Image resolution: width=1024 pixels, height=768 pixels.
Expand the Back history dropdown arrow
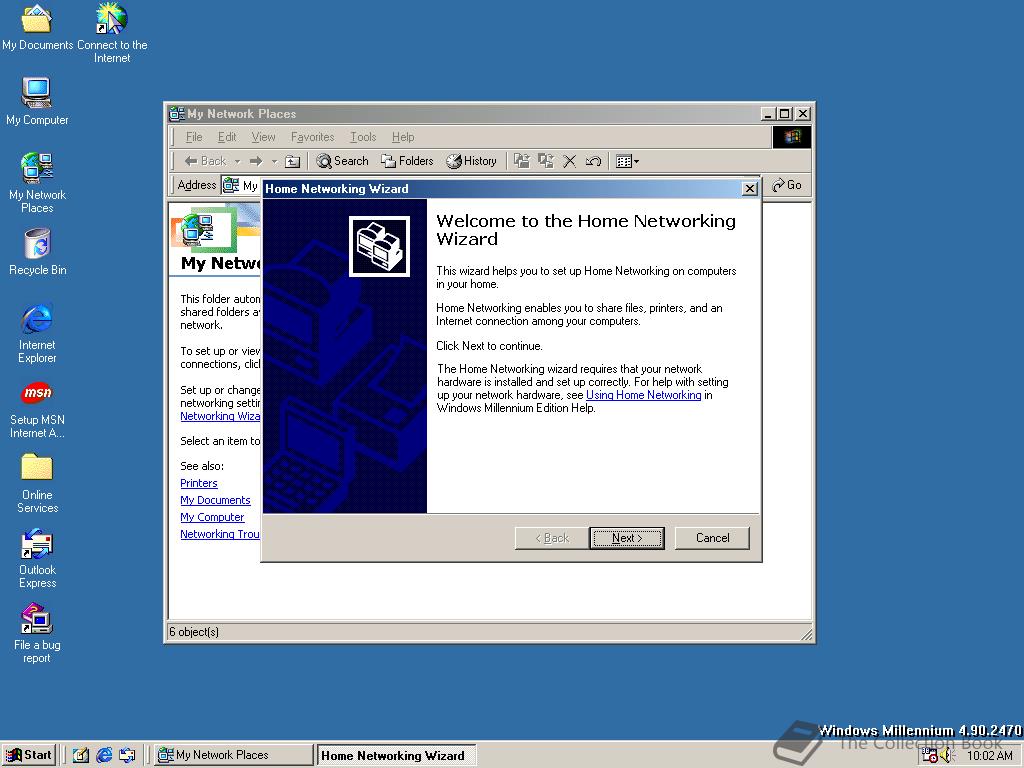click(x=238, y=161)
